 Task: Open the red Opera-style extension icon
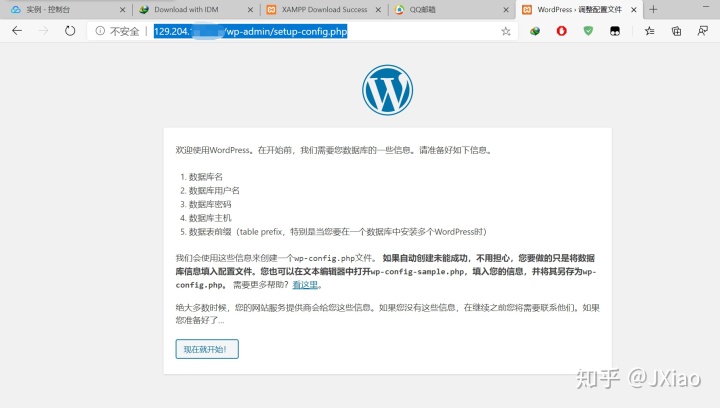[x=561, y=31]
